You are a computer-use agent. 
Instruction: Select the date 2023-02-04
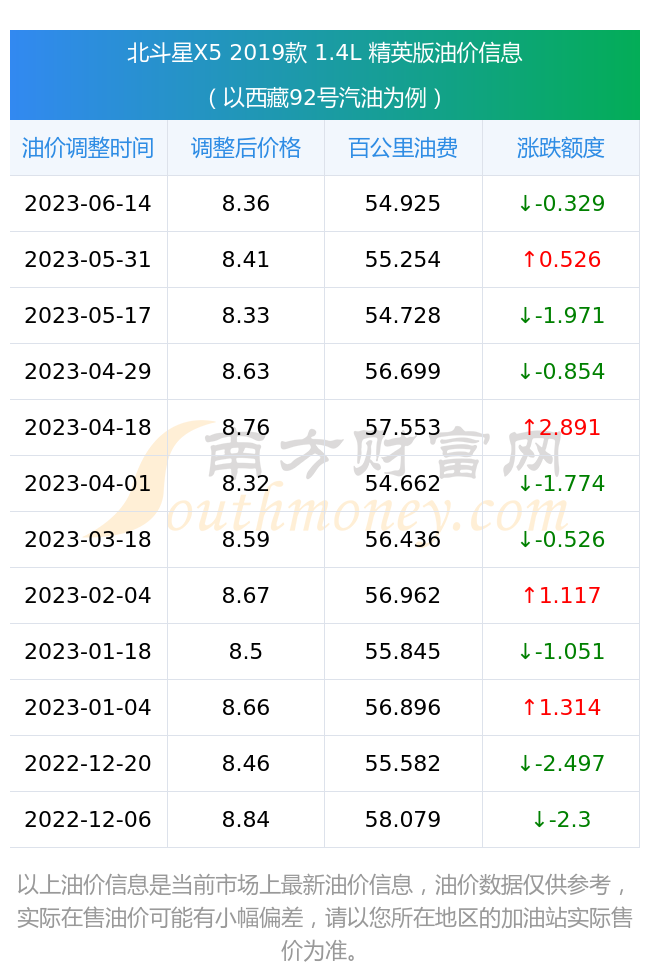click(88, 596)
